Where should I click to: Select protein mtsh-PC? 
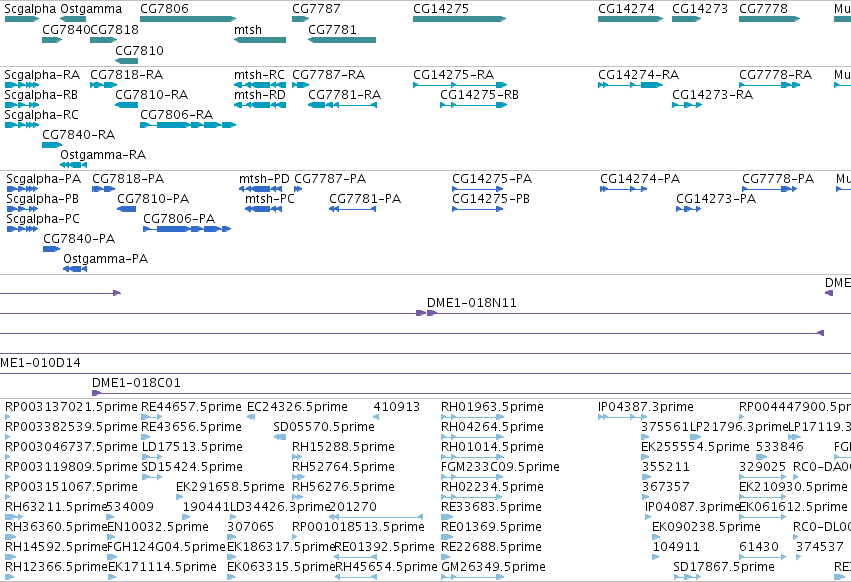click(x=270, y=199)
